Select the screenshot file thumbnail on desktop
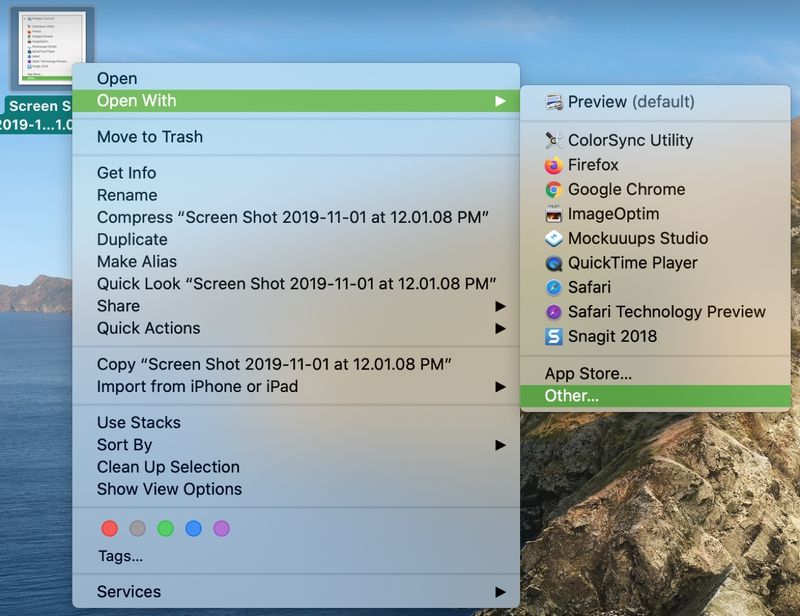Image resolution: width=800 pixels, height=616 pixels. [x=52, y=48]
